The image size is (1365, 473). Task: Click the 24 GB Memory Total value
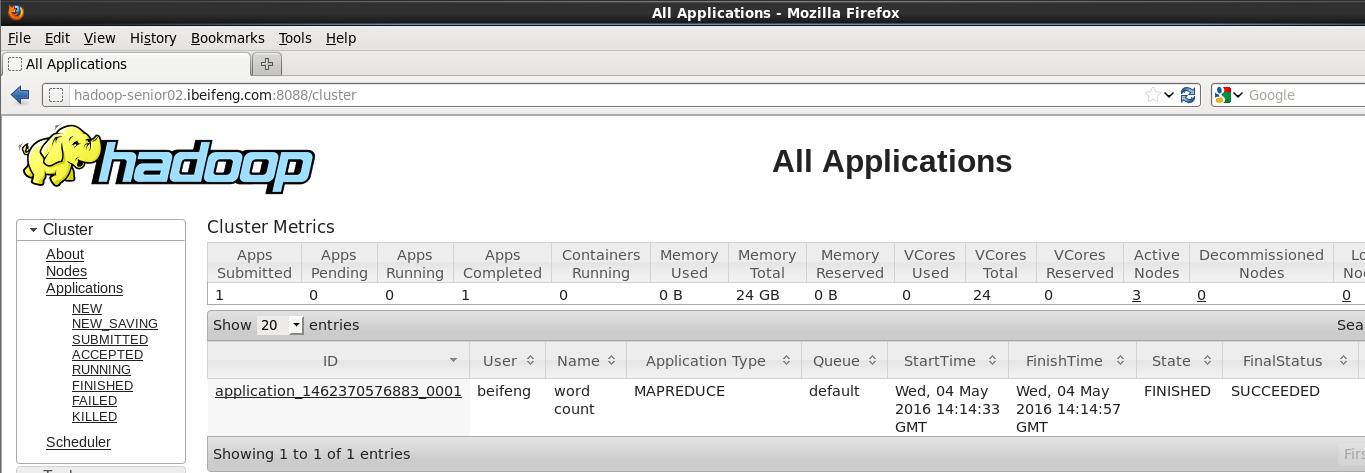pyautogui.click(x=757, y=295)
